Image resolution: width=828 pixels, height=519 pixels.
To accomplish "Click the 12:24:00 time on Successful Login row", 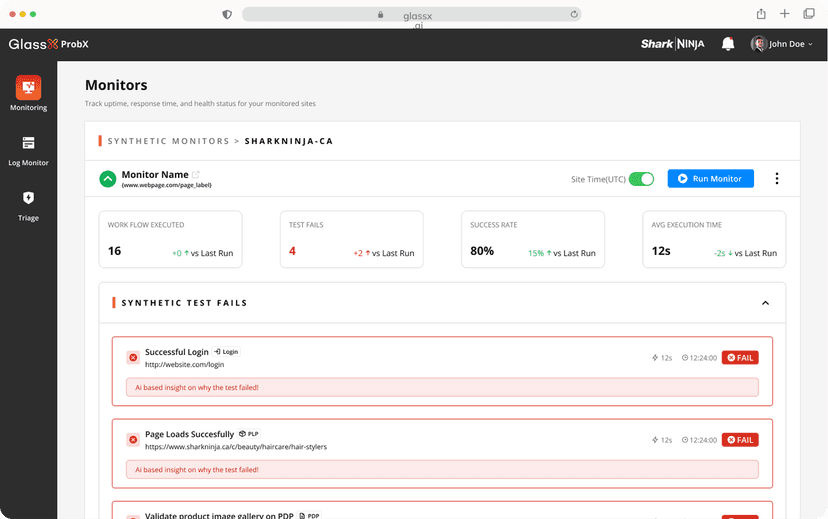I will pos(699,358).
